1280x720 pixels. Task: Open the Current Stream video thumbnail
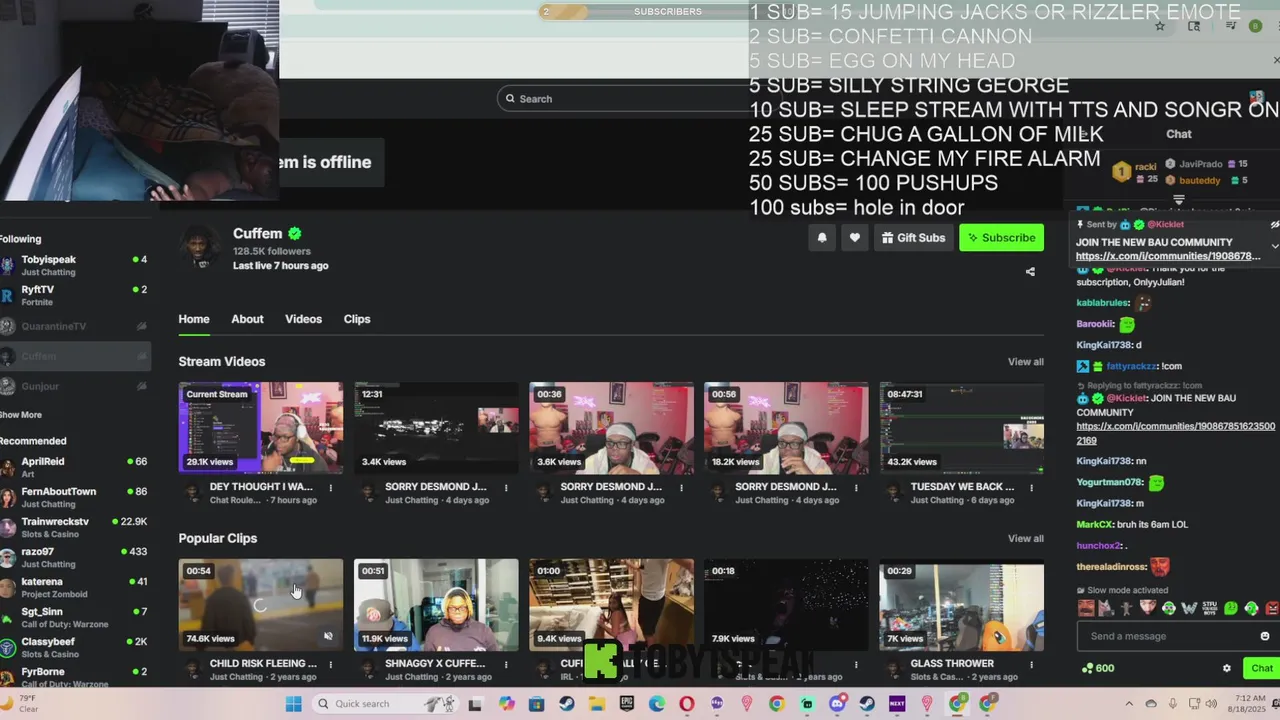tap(260, 427)
